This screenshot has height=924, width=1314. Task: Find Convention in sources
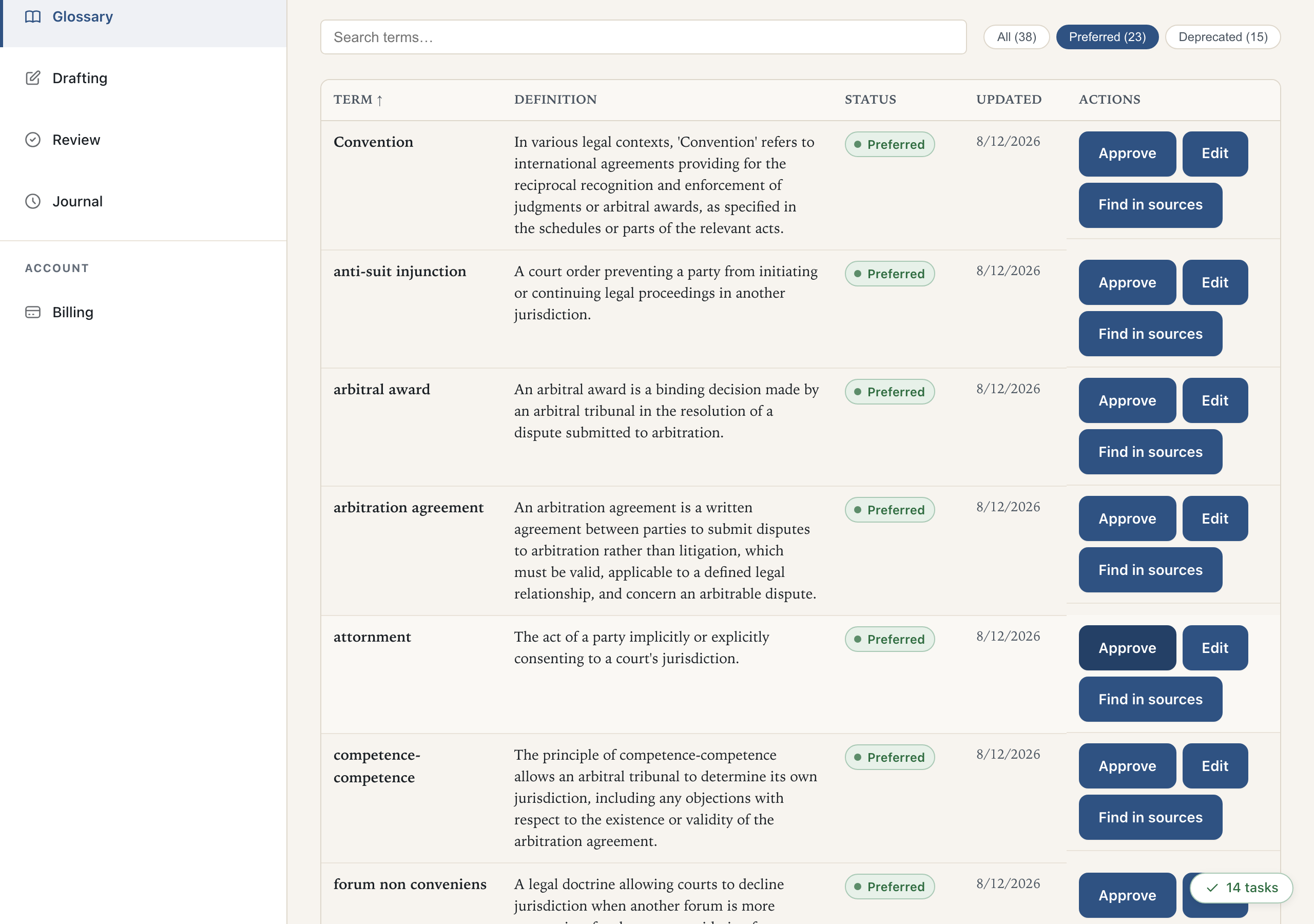pos(1150,205)
